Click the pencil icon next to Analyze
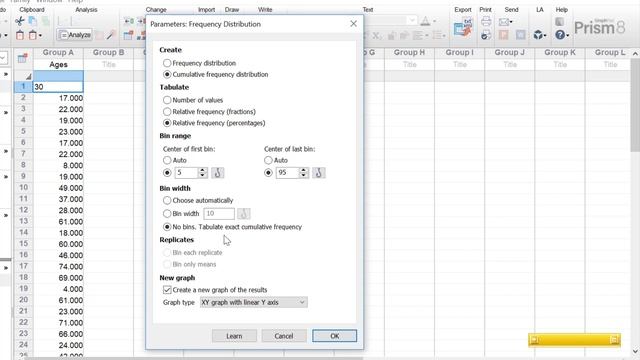Viewport: 640px width, 360px height. (x=111, y=36)
